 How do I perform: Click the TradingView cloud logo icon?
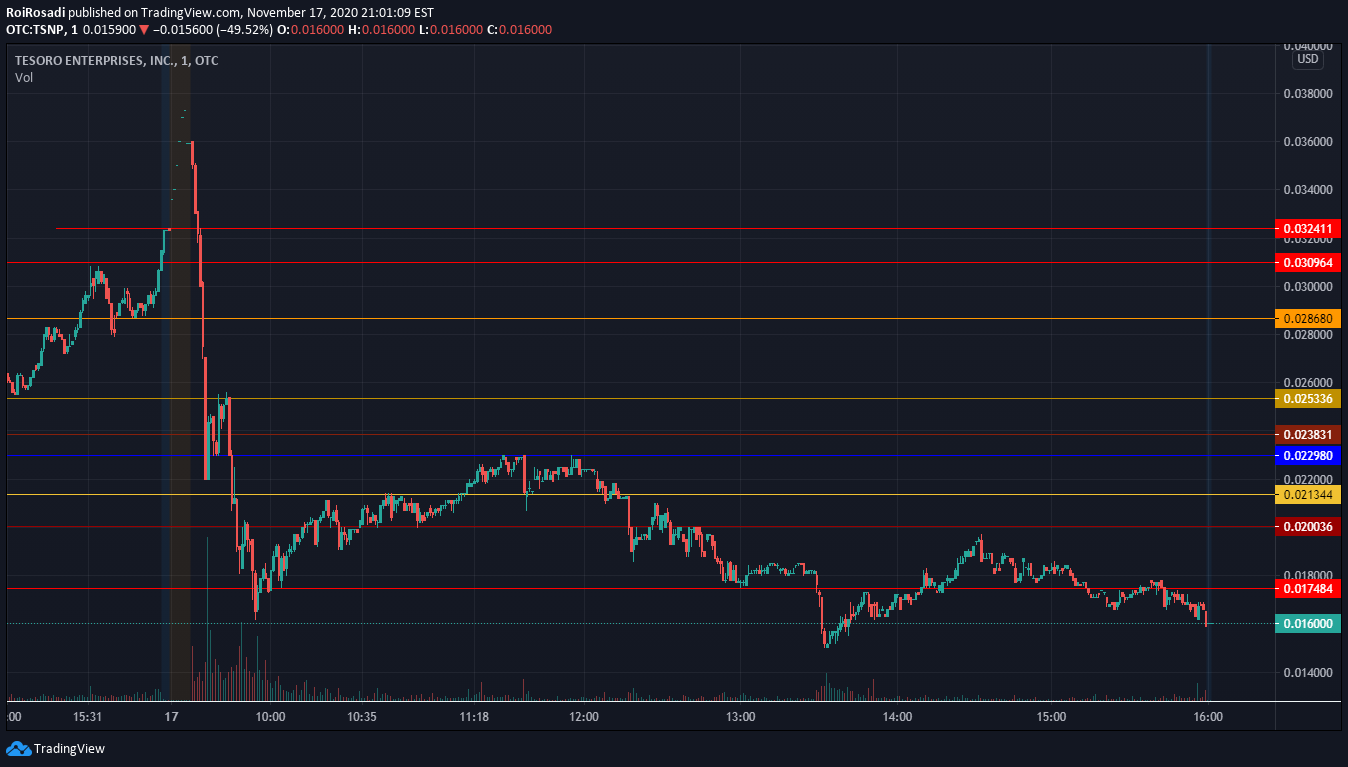(x=18, y=748)
